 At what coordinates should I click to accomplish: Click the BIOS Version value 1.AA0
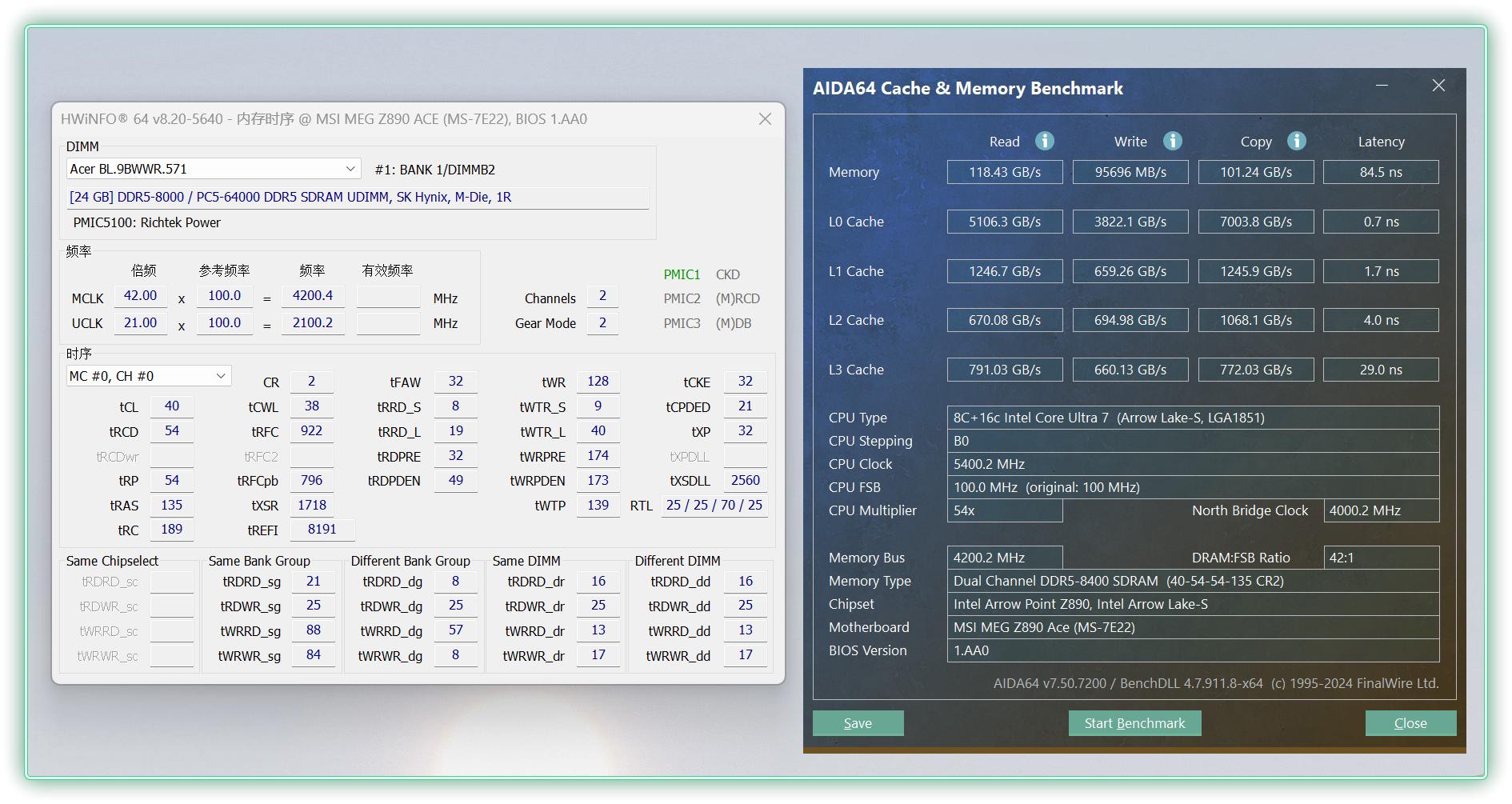[1193, 650]
